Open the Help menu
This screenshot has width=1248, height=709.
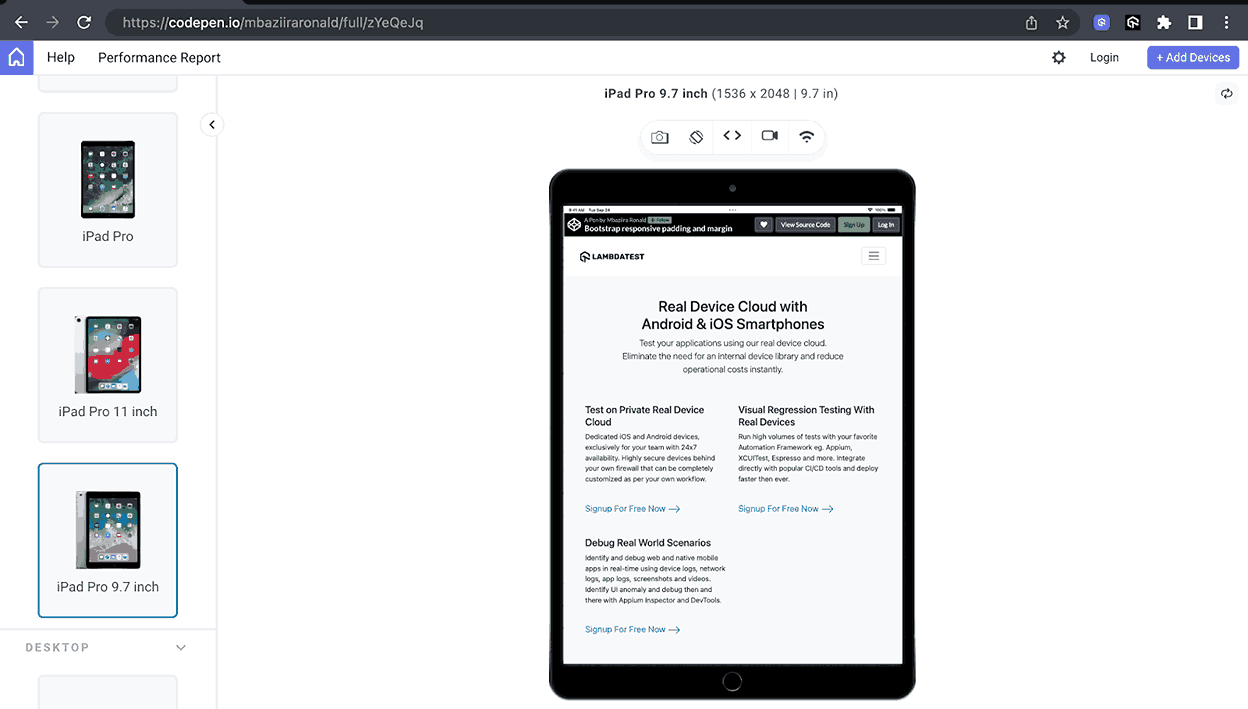click(x=60, y=57)
